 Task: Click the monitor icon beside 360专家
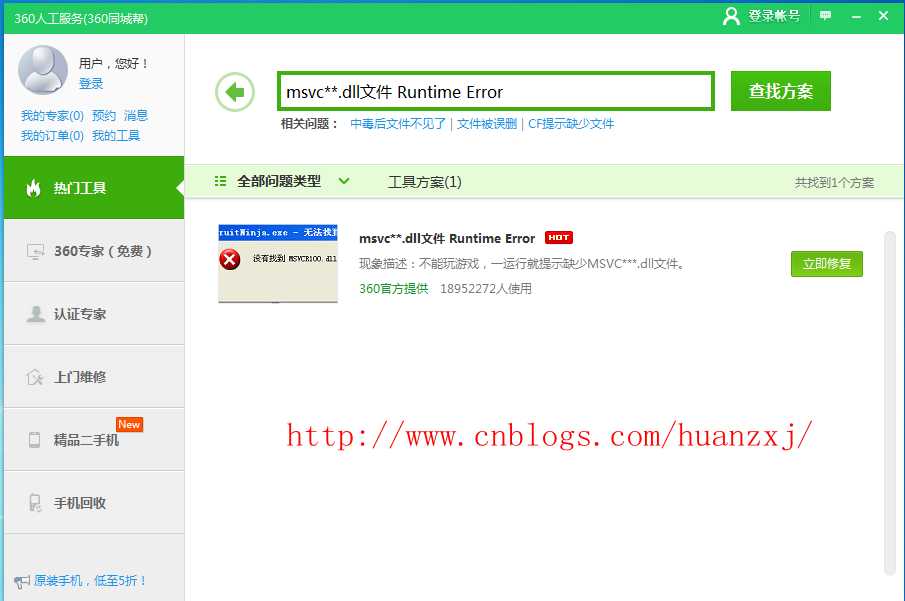click(x=35, y=252)
